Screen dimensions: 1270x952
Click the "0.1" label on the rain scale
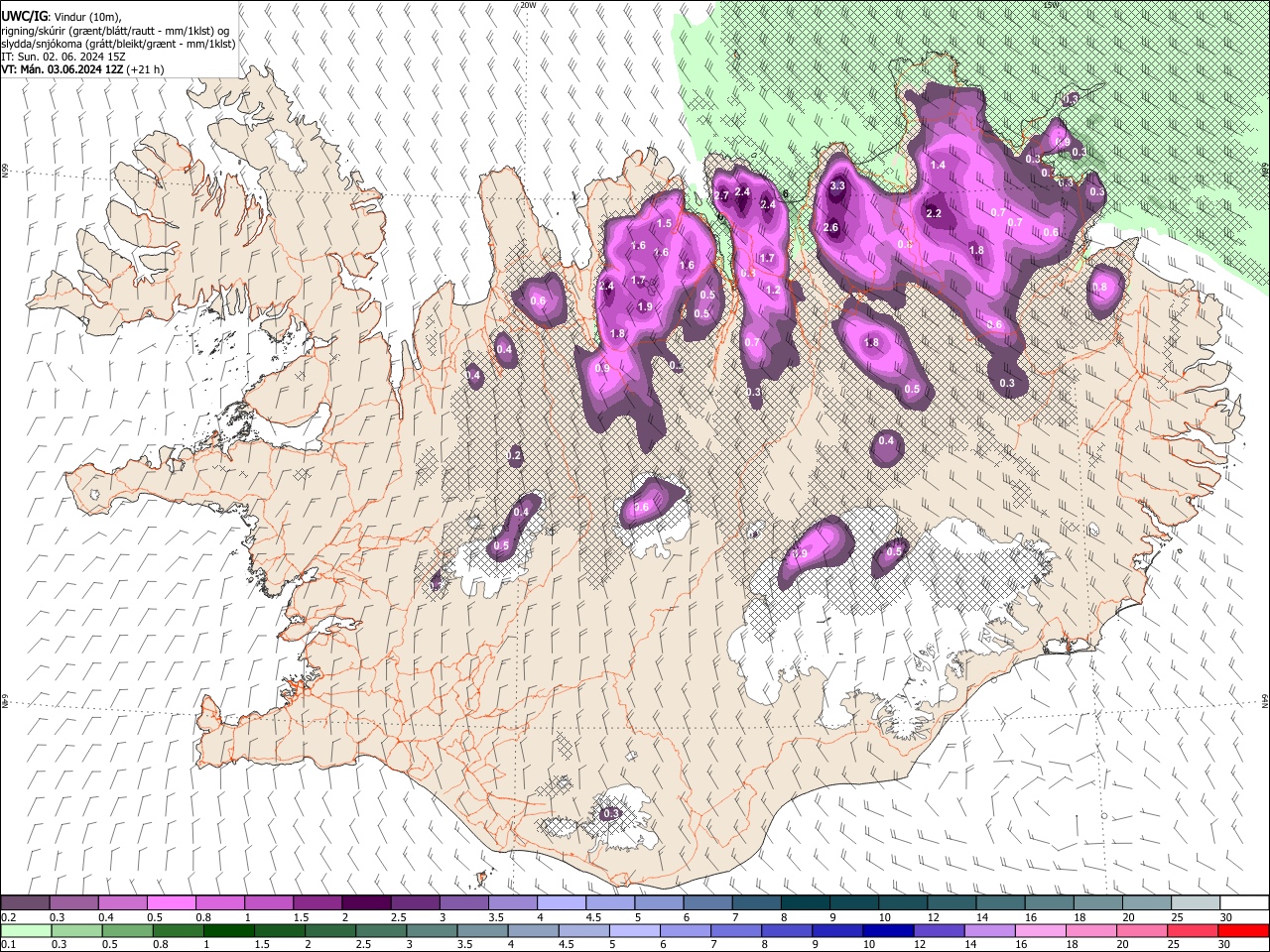click(8, 944)
